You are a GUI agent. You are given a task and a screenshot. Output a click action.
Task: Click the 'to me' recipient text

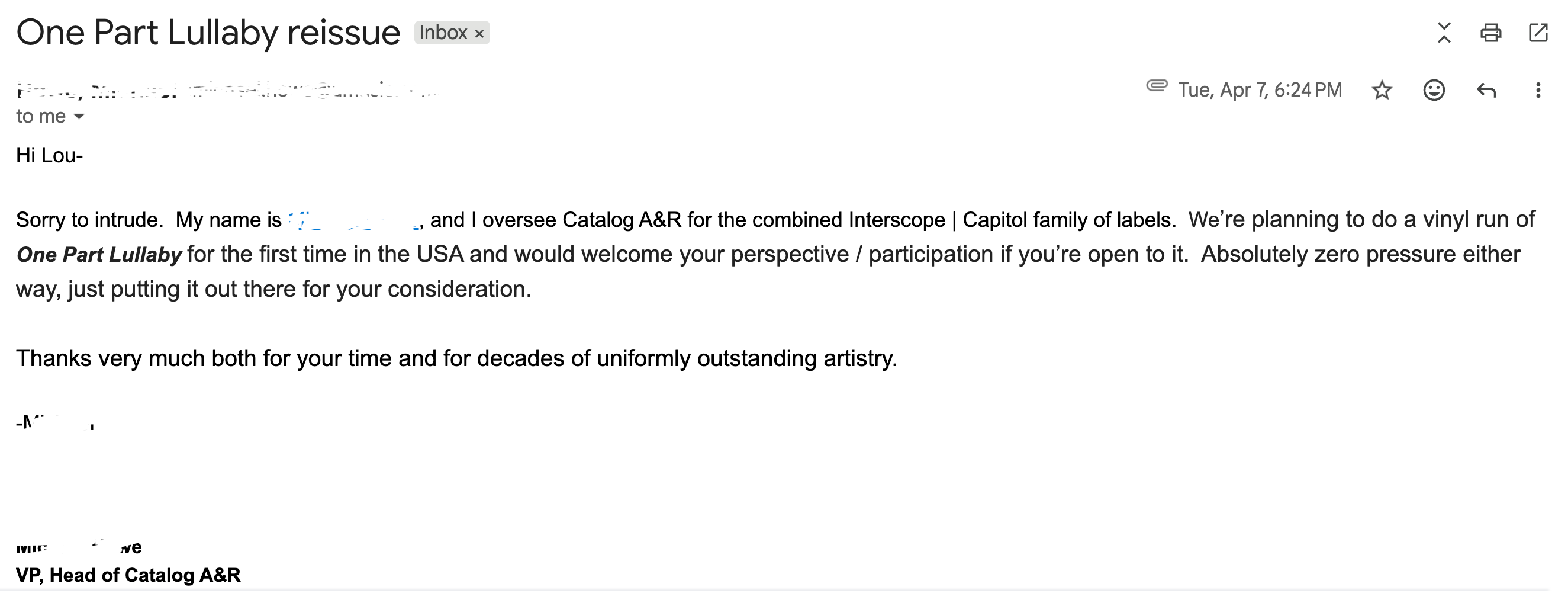pyautogui.click(x=41, y=116)
